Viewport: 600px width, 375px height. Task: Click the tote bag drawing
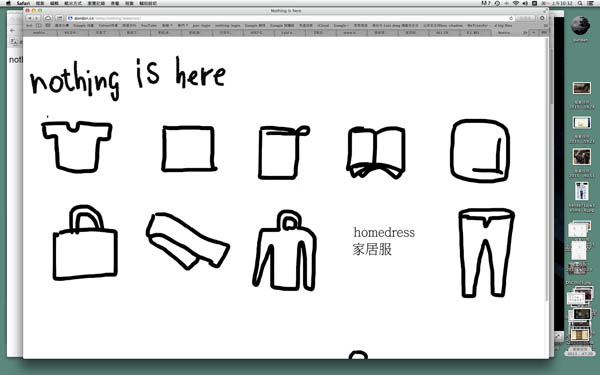click(85, 243)
